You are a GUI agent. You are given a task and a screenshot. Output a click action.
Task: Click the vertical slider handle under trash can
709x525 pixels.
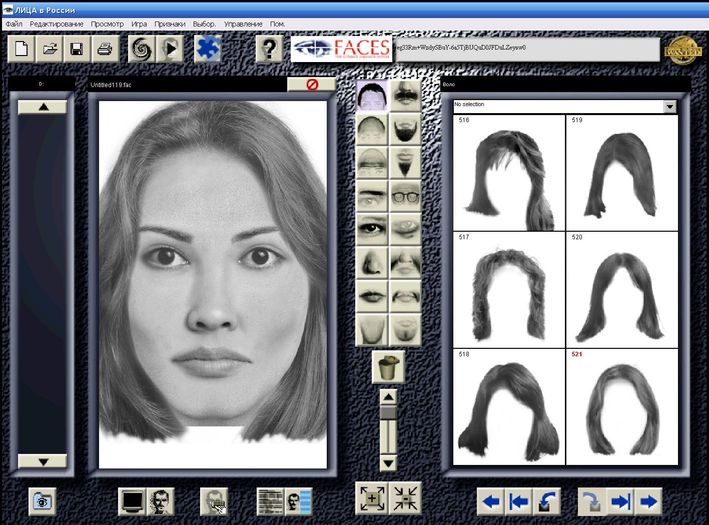388,412
